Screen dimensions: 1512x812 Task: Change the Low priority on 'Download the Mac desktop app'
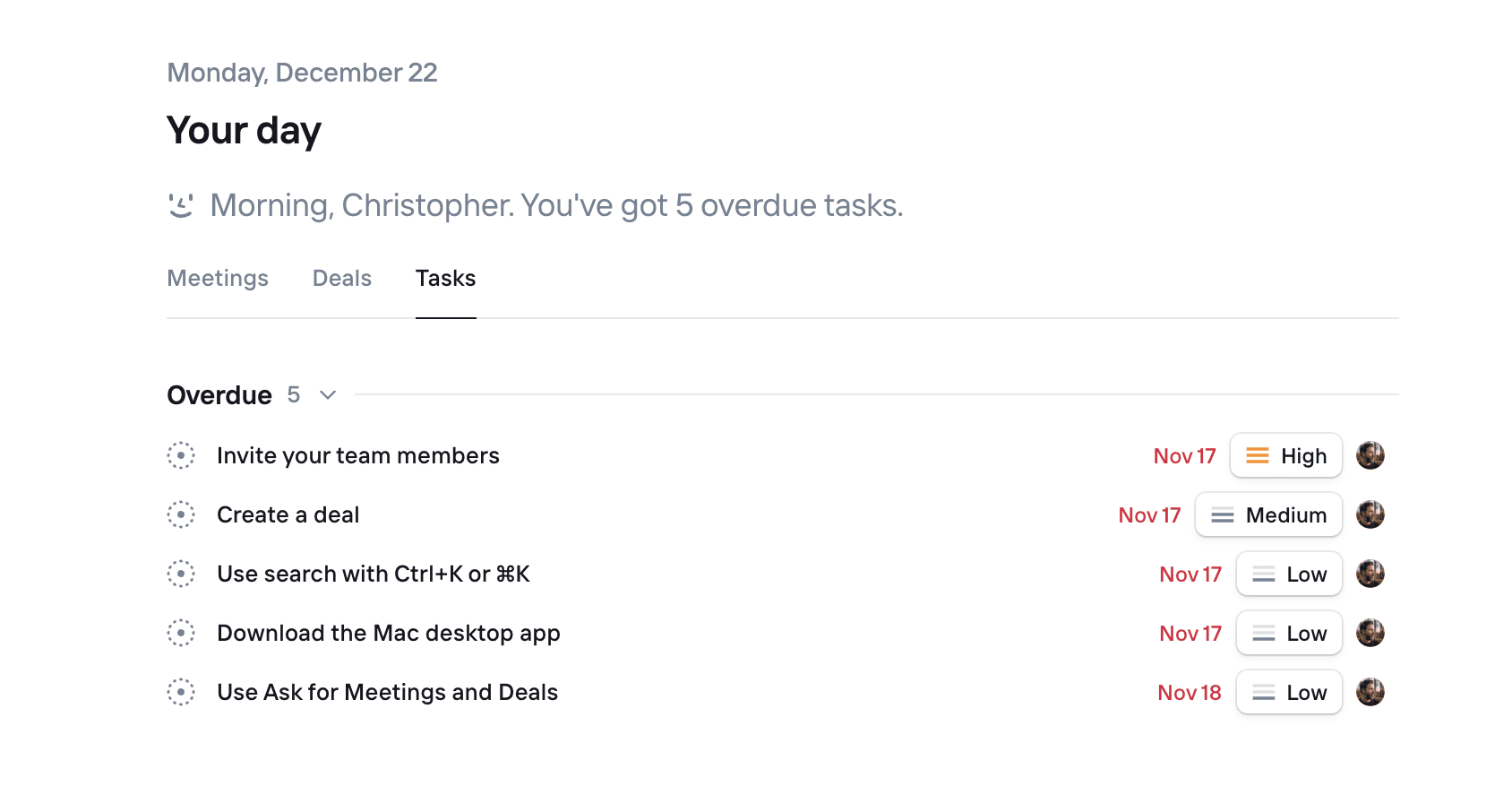(x=1288, y=633)
